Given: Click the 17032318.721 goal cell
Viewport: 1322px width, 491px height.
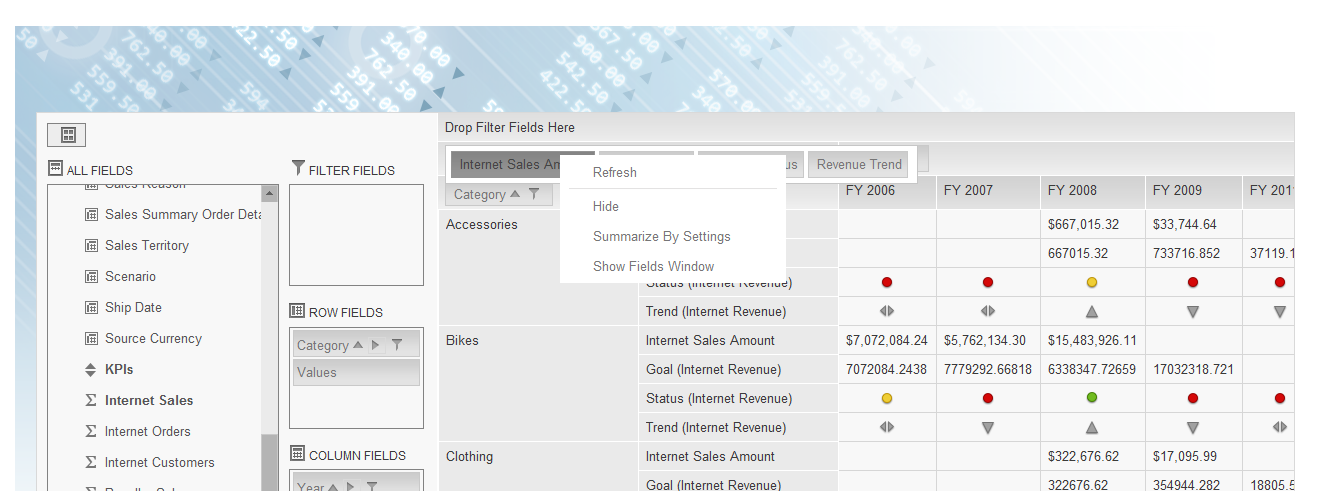Looking at the screenshot, I should coord(1193,369).
